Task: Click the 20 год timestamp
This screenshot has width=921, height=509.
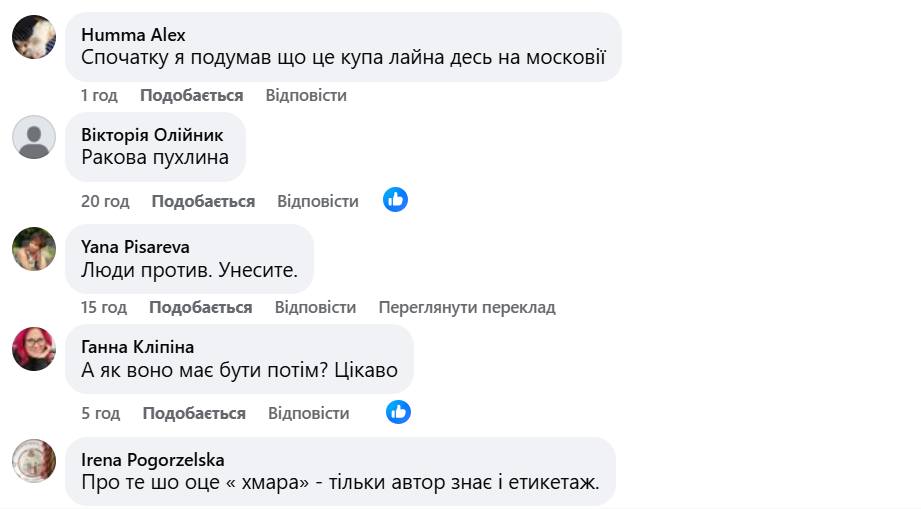Action: pos(105,201)
